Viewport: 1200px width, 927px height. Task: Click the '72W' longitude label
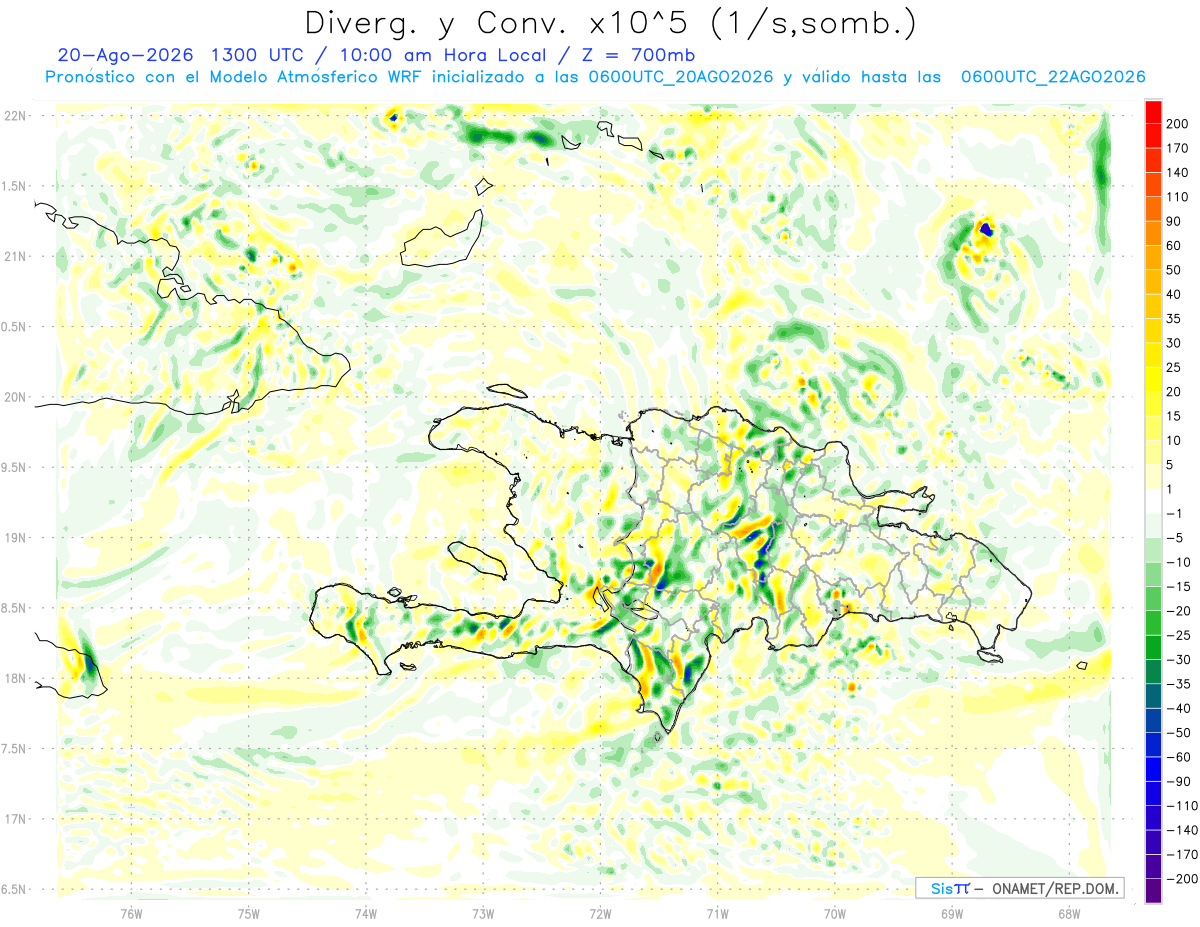pyautogui.click(x=600, y=913)
